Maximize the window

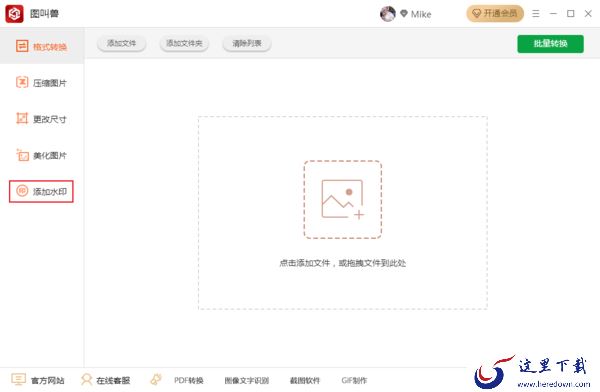pyautogui.click(x=571, y=14)
